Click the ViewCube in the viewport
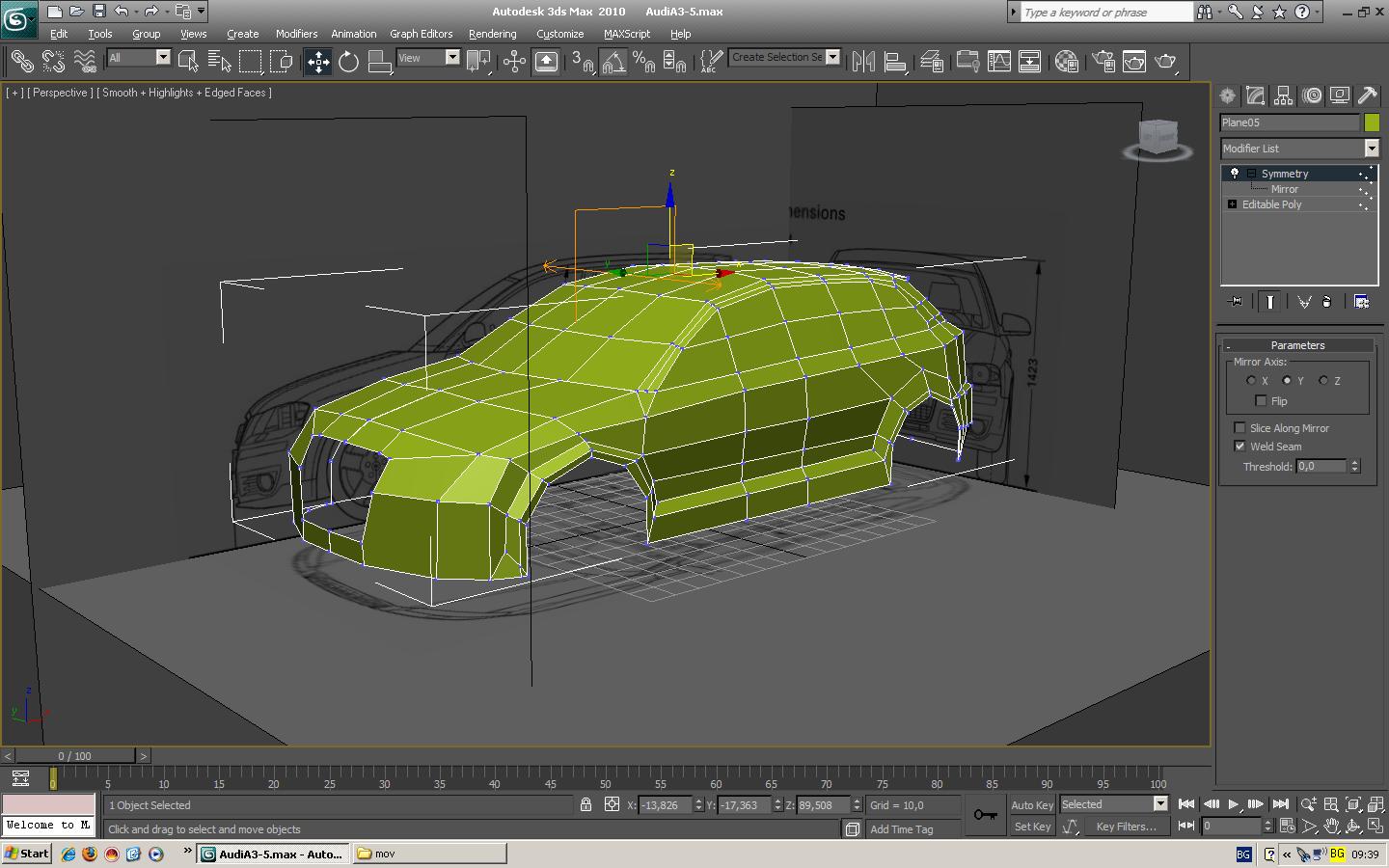The height and width of the screenshot is (868, 1389). coord(1158,138)
